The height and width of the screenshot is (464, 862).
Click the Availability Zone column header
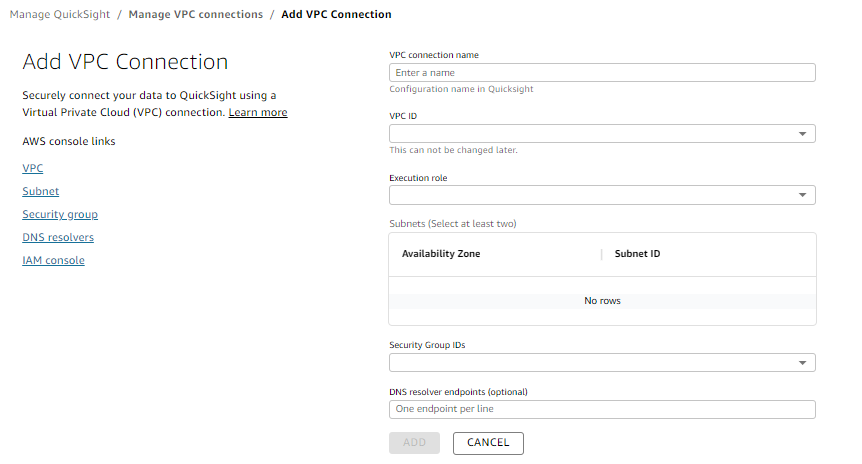tap(441, 254)
